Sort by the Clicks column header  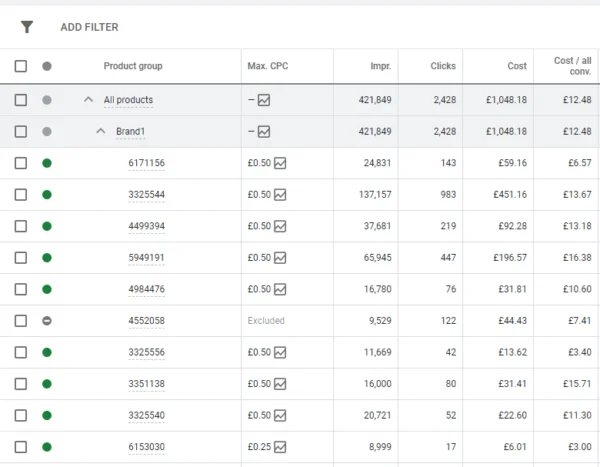(443, 67)
